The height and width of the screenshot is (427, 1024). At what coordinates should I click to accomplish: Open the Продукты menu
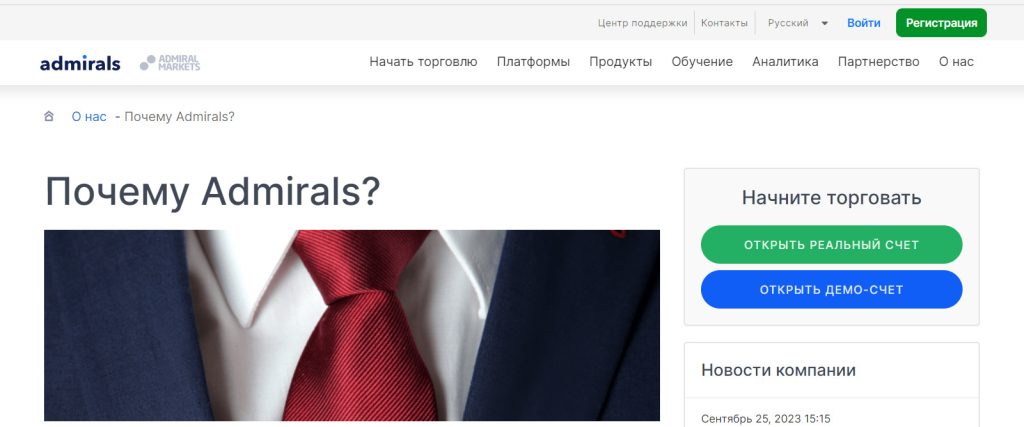tap(620, 62)
